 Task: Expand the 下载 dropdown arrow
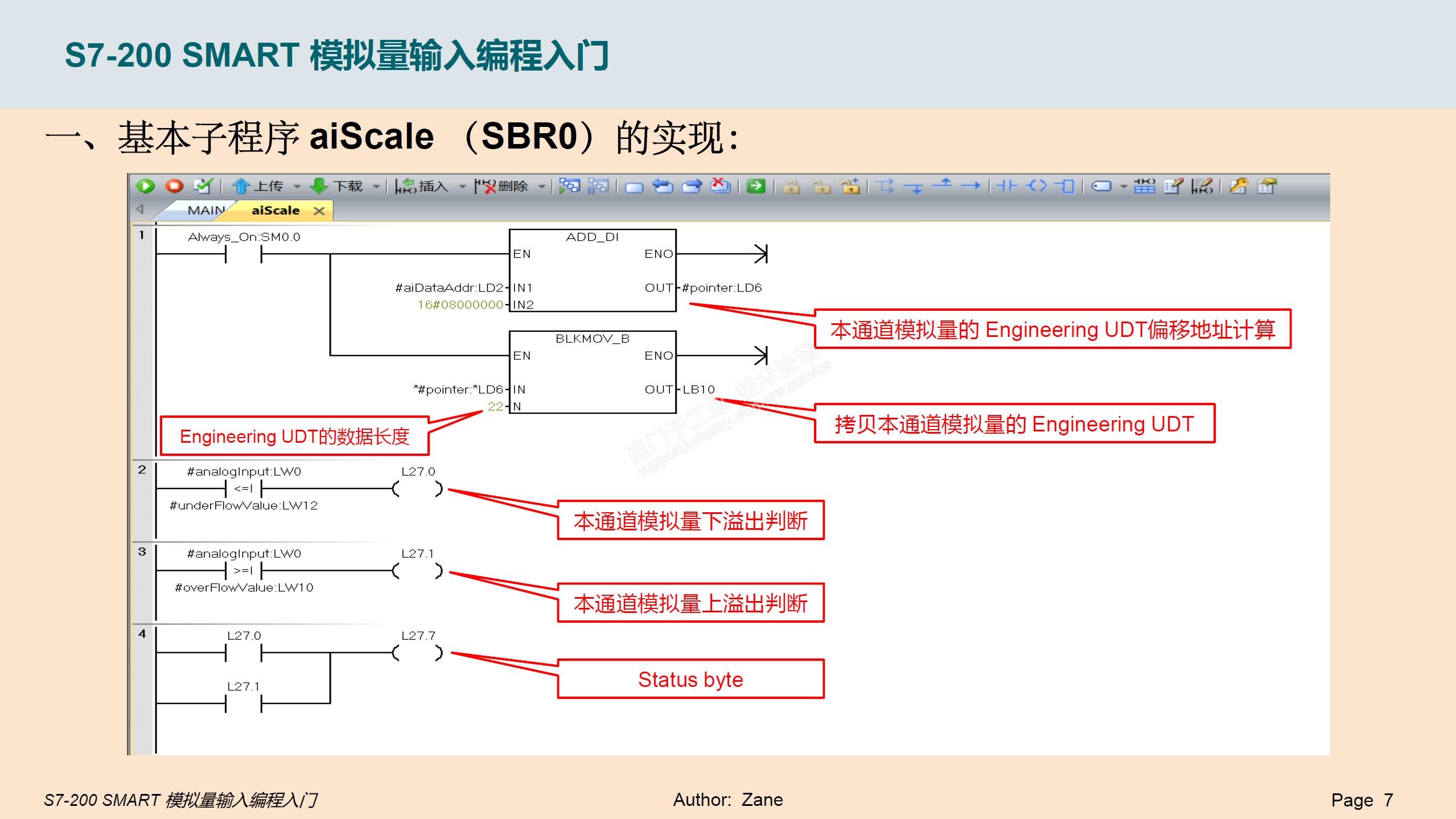pyautogui.click(x=376, y=187)
